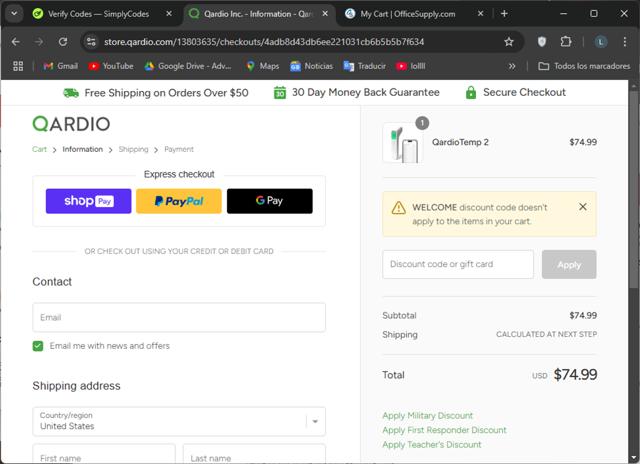
Task: Click the Apply discount button
Action: (569, 264)
